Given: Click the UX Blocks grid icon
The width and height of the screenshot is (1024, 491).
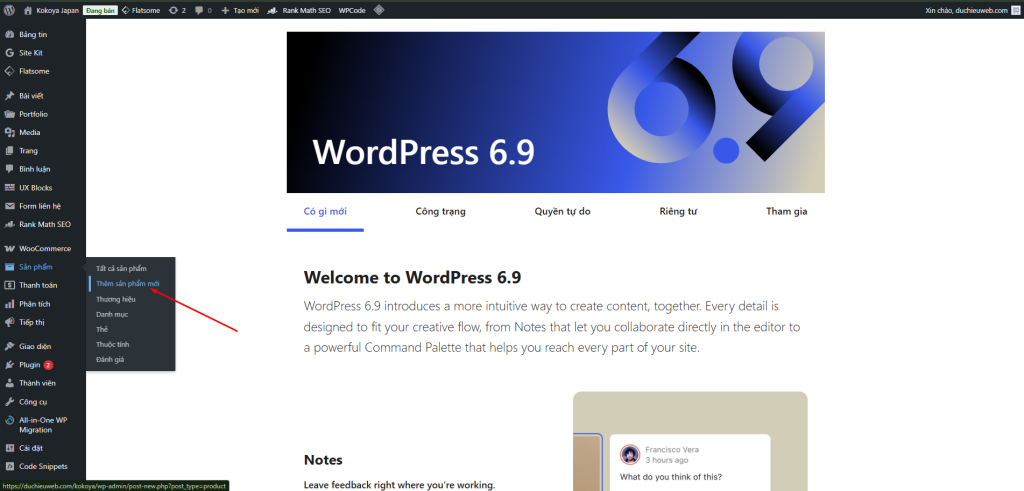Looking at the screenshot, I should [9, 188].
